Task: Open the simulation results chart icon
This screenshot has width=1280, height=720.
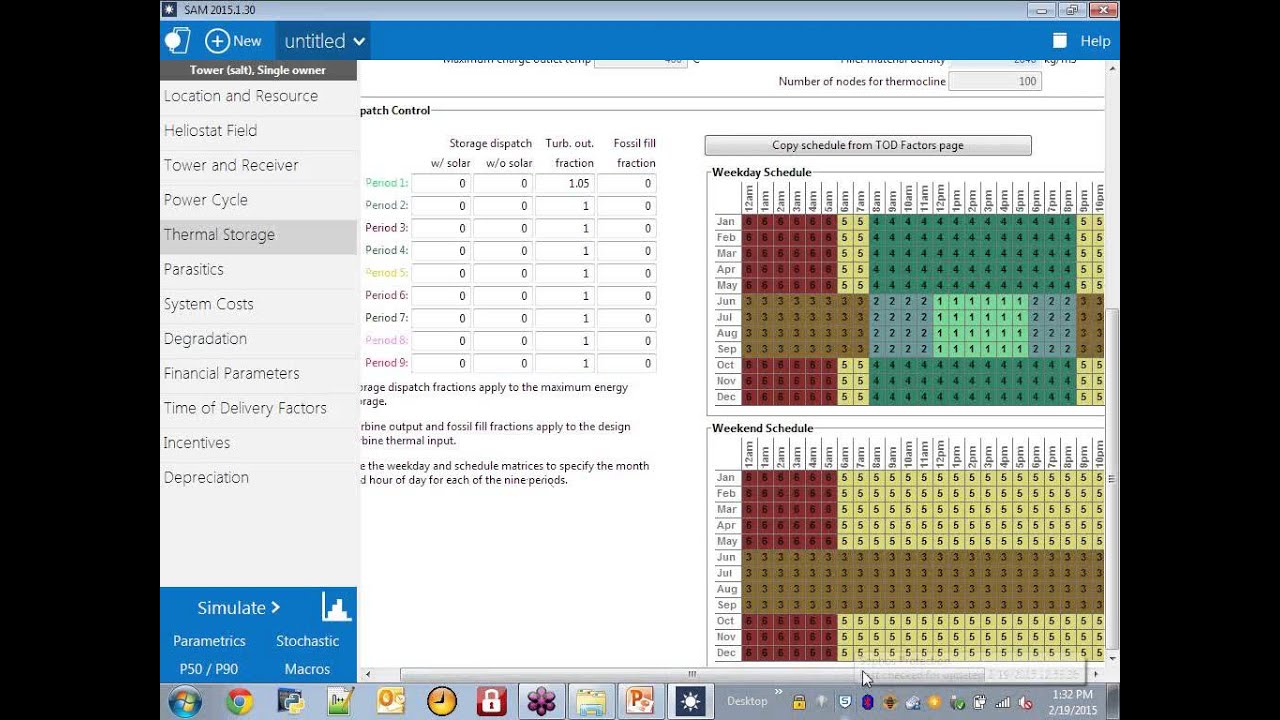Action: click(336, 607)
